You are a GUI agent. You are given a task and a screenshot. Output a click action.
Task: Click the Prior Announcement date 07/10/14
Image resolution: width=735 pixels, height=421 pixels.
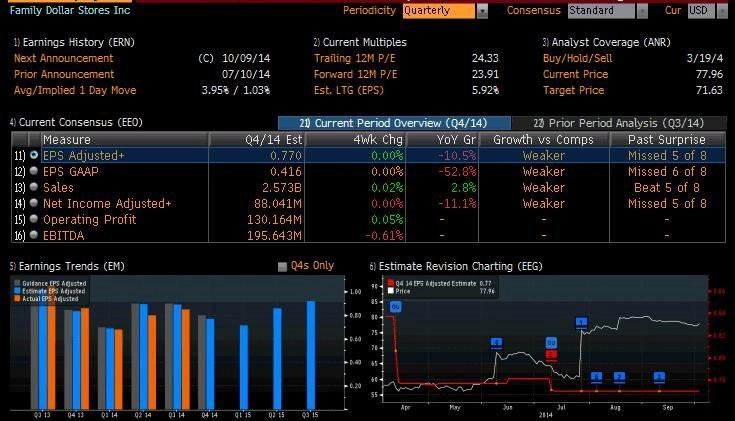pyautogui.click(x=246, y=74)
